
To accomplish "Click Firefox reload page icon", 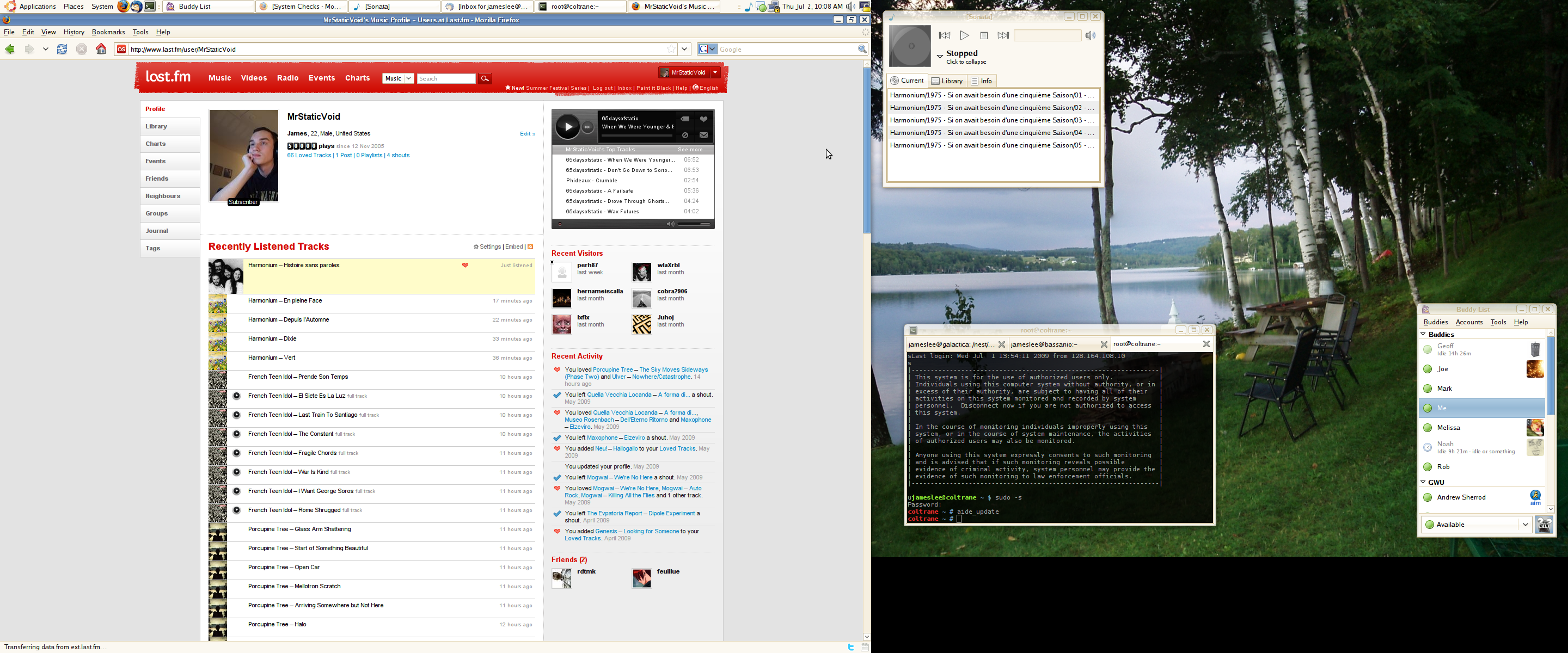I will click(x=62, y=50).
